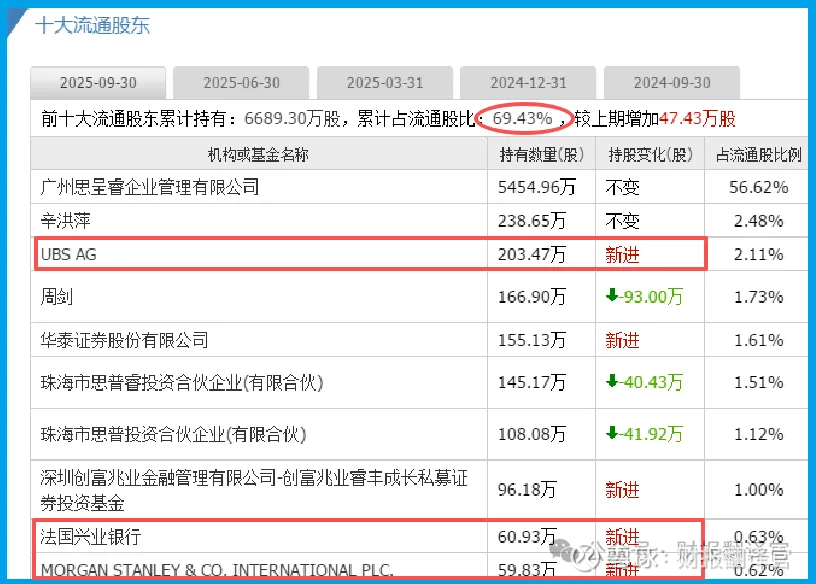Click the WeChat watermark icon
Image resolution: width=816 pixels, height=584 pixels.
pos(562,549)
